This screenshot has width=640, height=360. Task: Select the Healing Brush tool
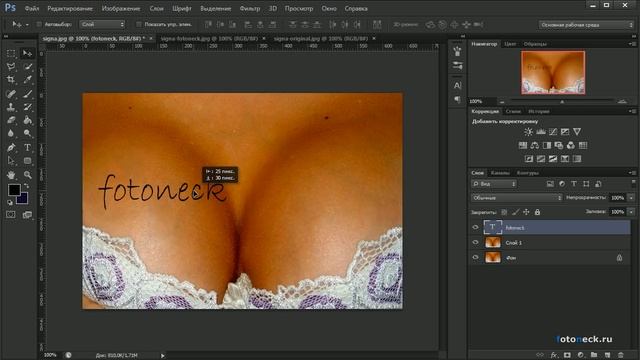[x=11, y=94]
